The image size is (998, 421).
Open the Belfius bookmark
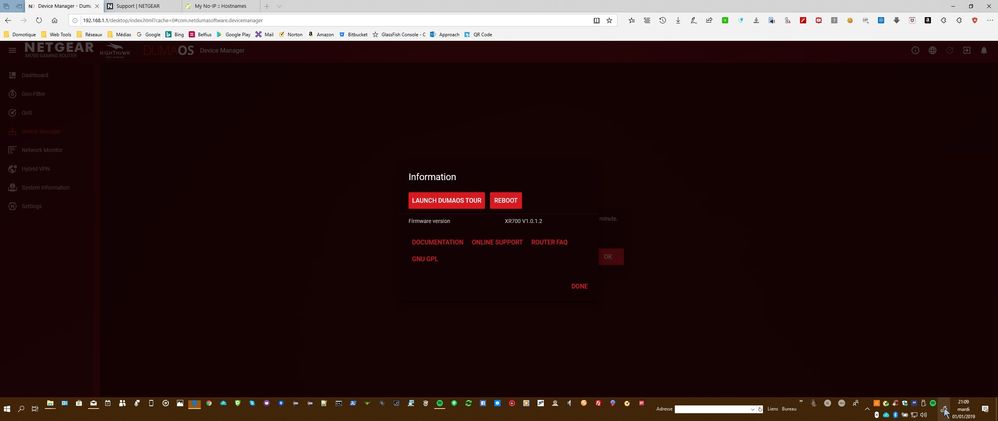tap(200, 34)
